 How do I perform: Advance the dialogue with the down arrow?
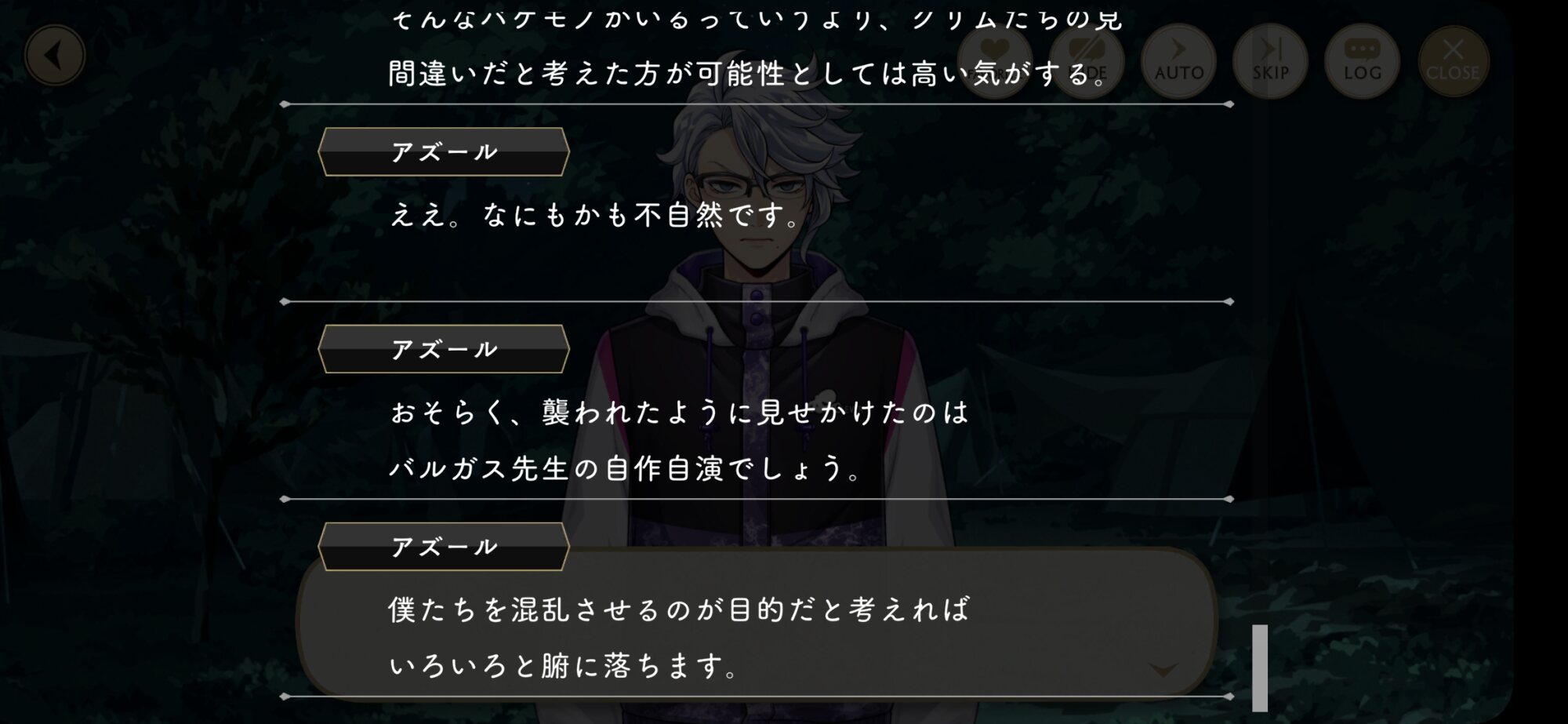pos(1163,669)
